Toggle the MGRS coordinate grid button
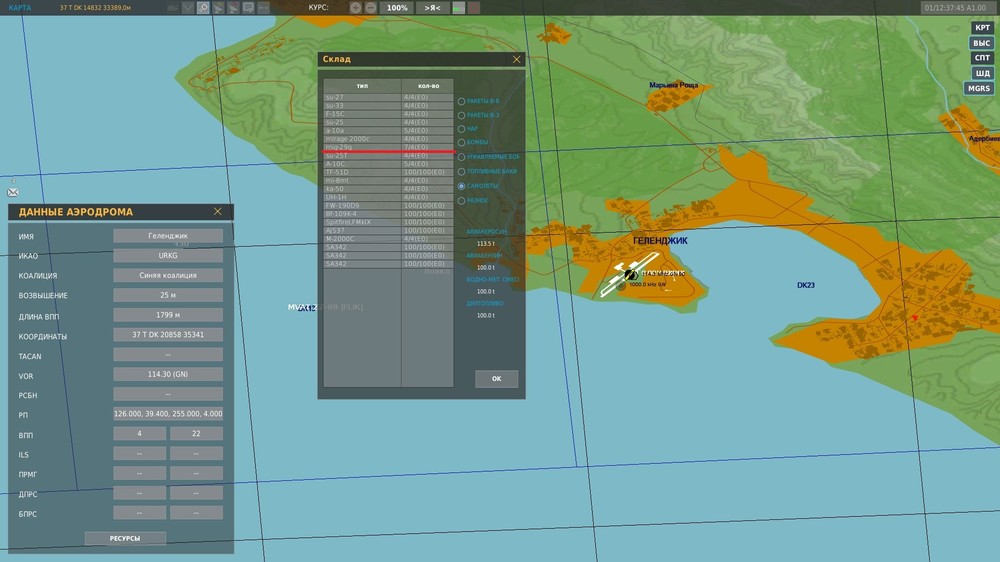 pyautogui.click(x=978, y=88)
